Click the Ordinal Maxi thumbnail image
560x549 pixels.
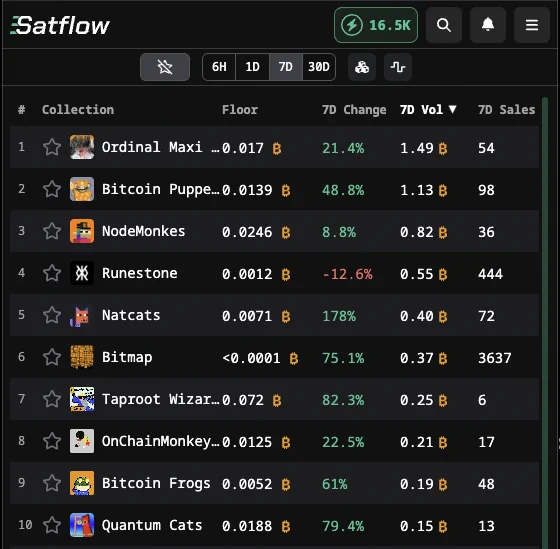[x=82, y=147]
